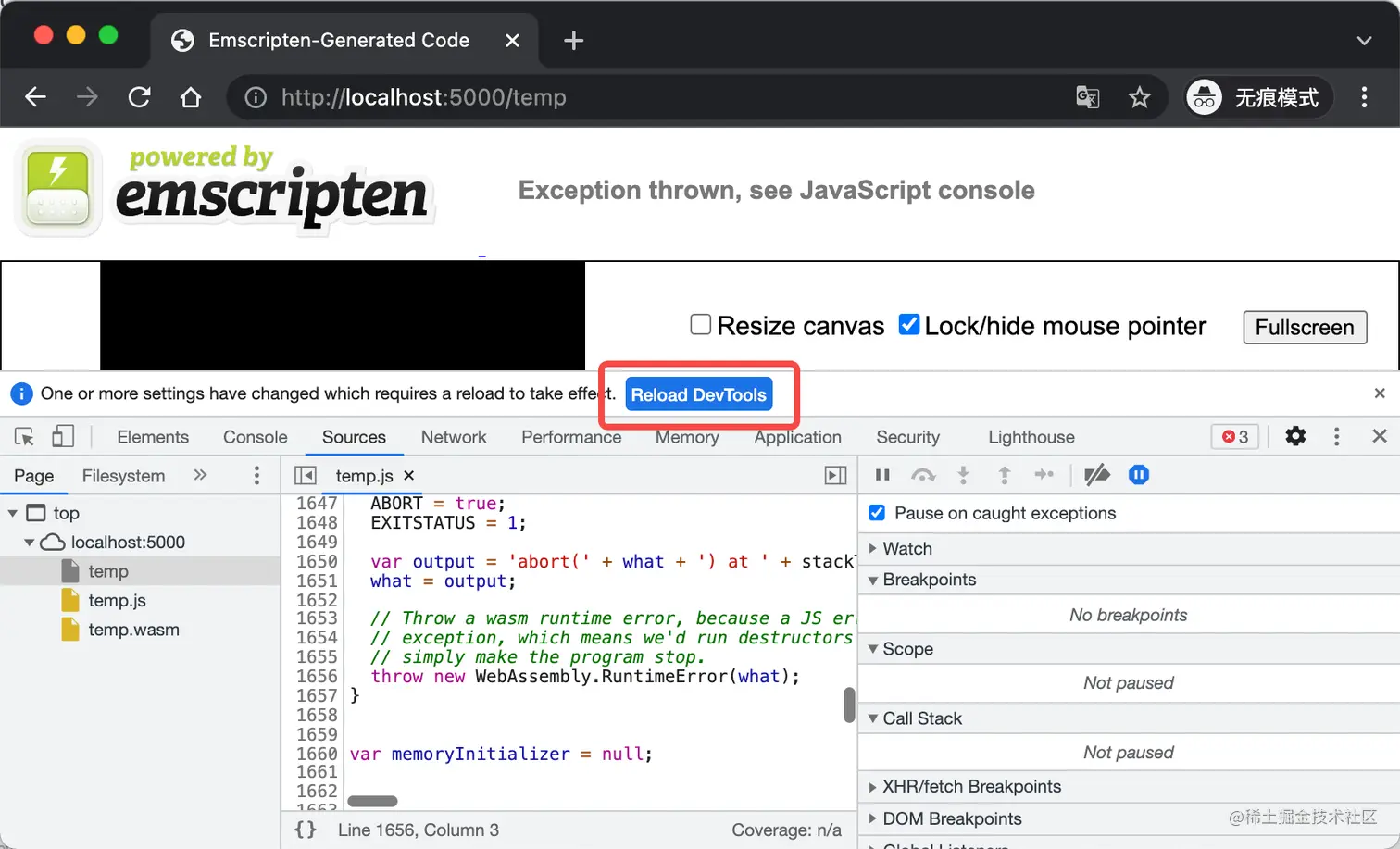Toggle the device toolbar icon
Image resolution: width=1400 pixels, height=849 pixels.
63,437
